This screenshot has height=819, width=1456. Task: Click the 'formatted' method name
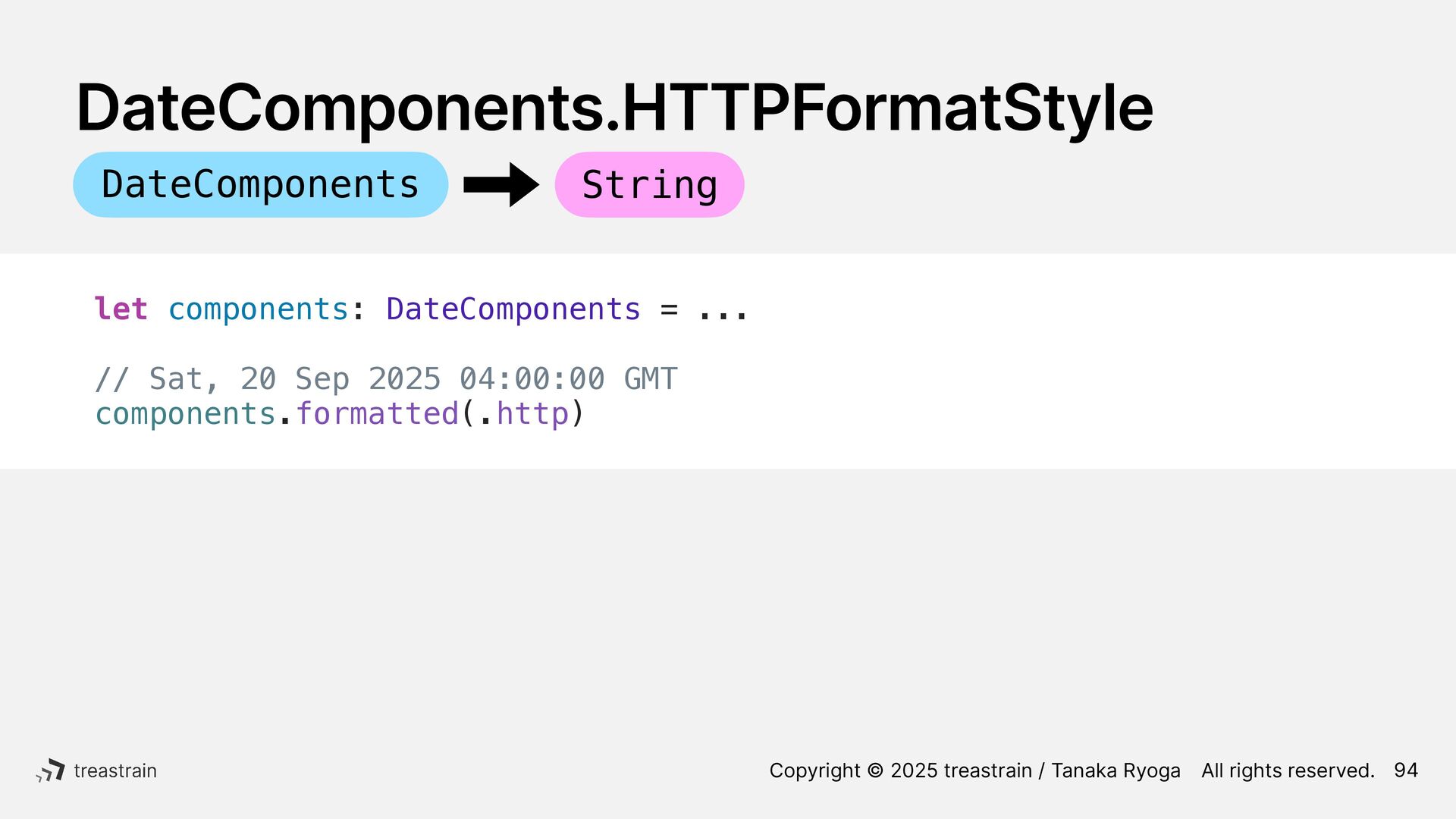tap(377, 413)
